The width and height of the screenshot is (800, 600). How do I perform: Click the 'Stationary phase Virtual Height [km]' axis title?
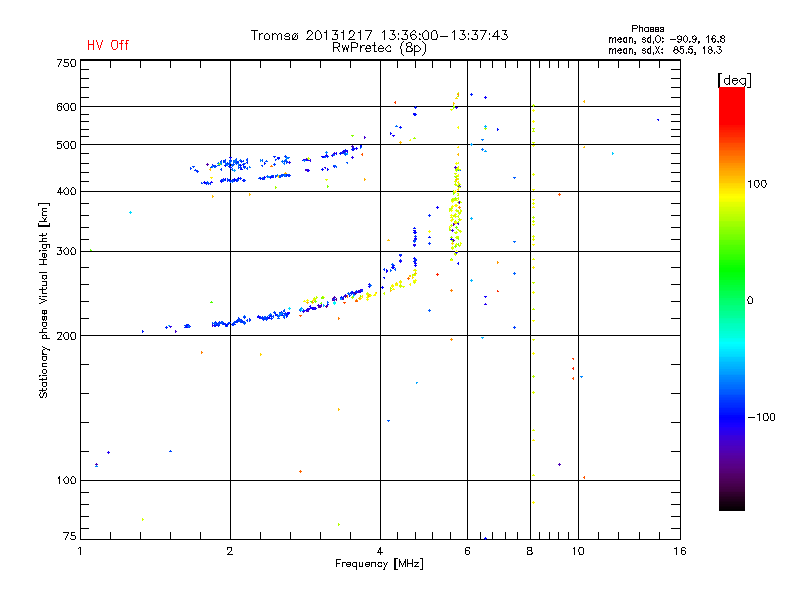pos(44,300)
